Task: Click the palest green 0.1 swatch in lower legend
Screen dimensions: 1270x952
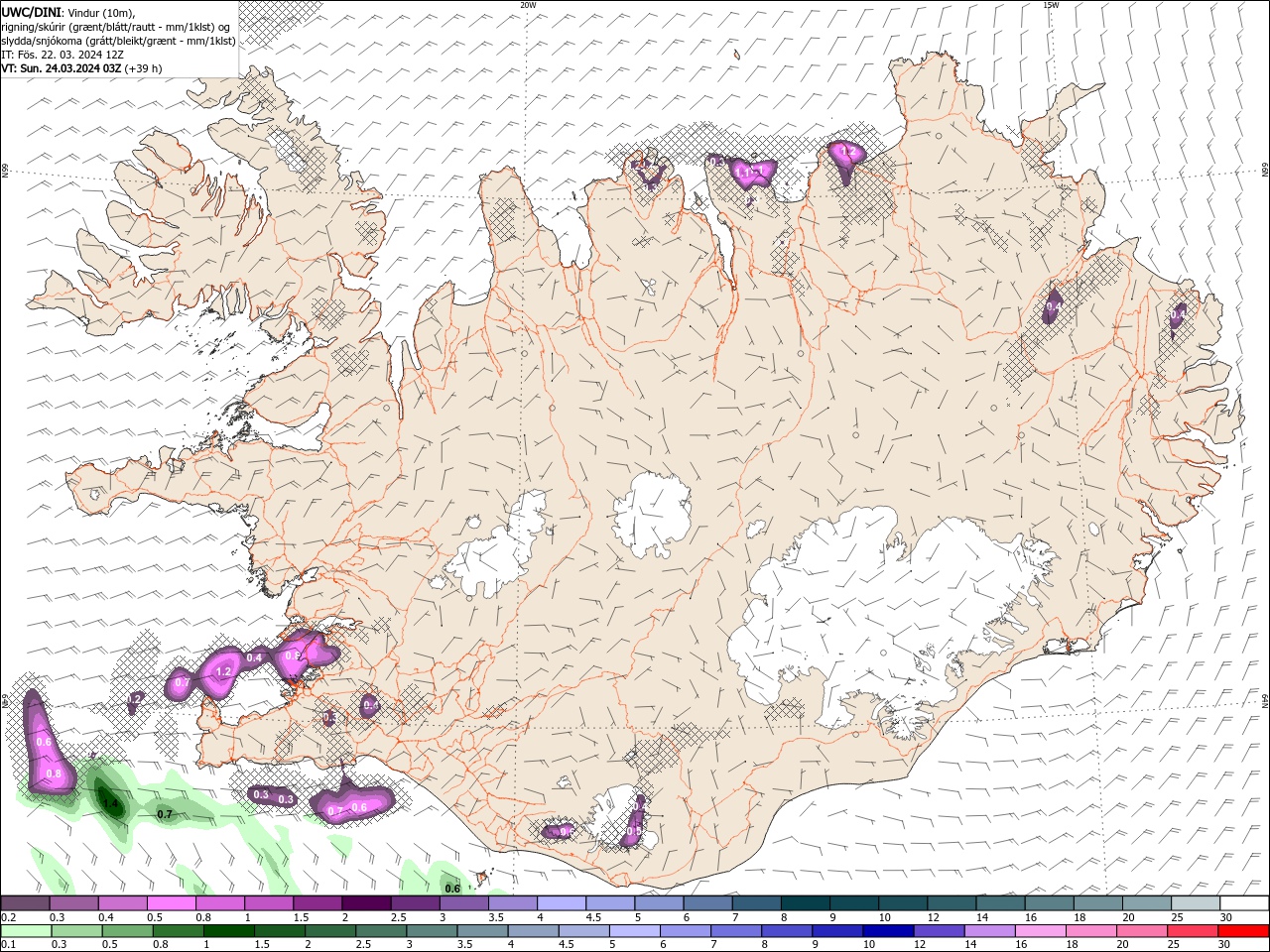Action: tap(25, 931)
